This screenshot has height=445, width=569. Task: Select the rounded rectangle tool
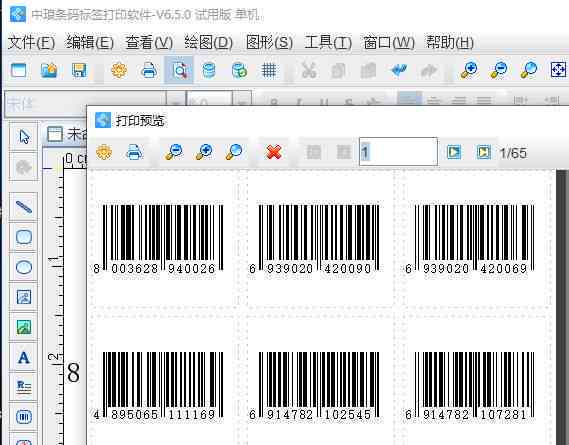point(24,237)
